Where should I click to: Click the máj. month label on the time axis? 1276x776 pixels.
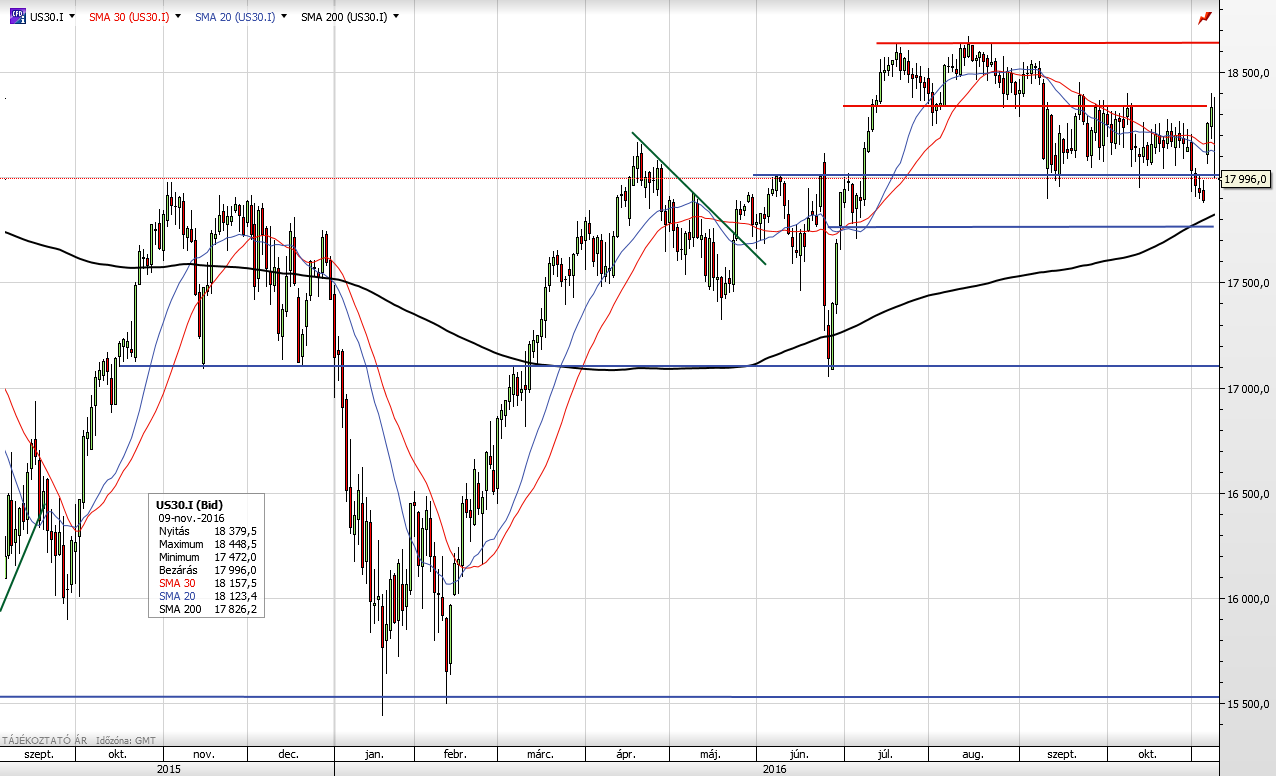click(x=712, y=754)
